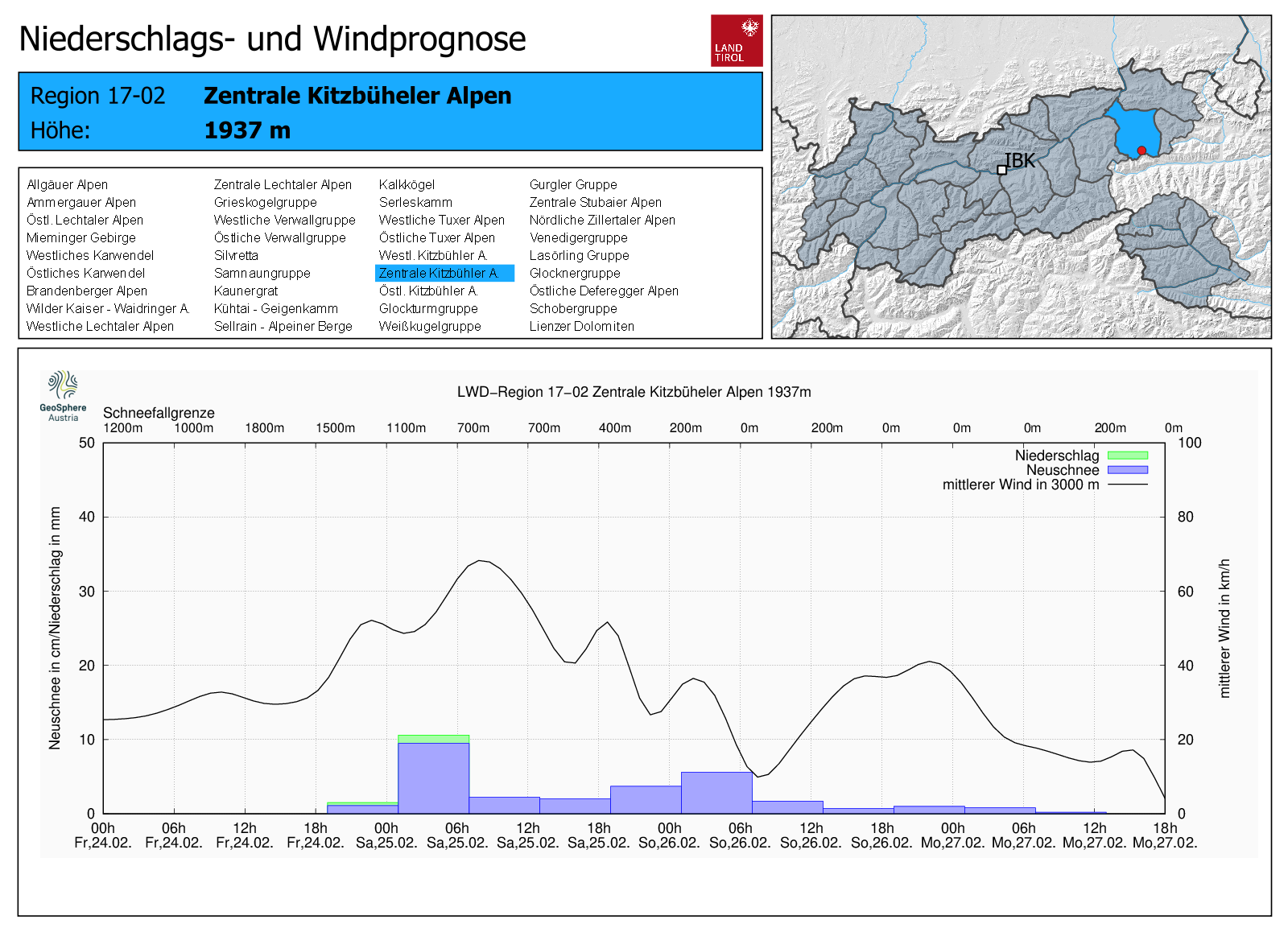The image size is (1288, 928).
Task: Select Östliches Karwendel region
Action: [85, 274]
